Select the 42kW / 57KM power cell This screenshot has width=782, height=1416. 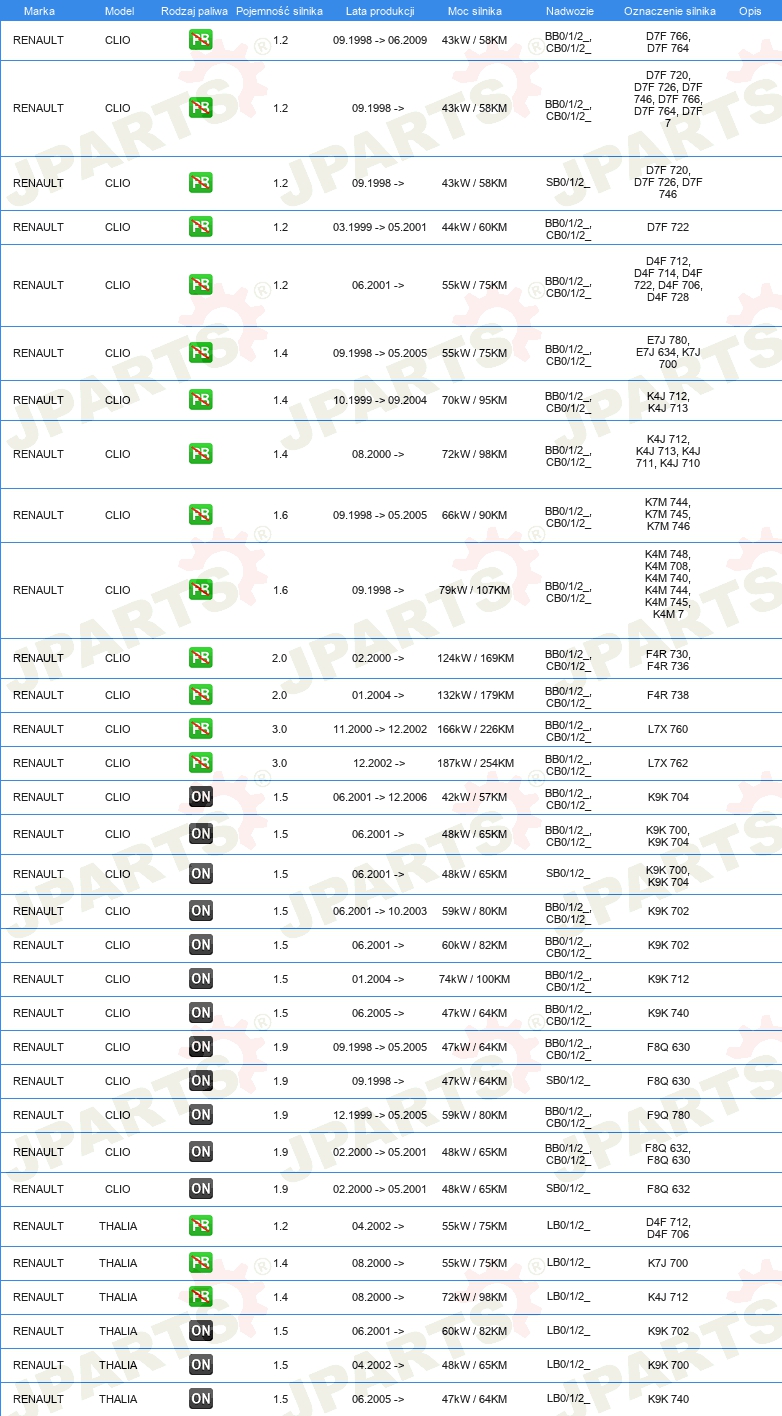click(474, 797)
